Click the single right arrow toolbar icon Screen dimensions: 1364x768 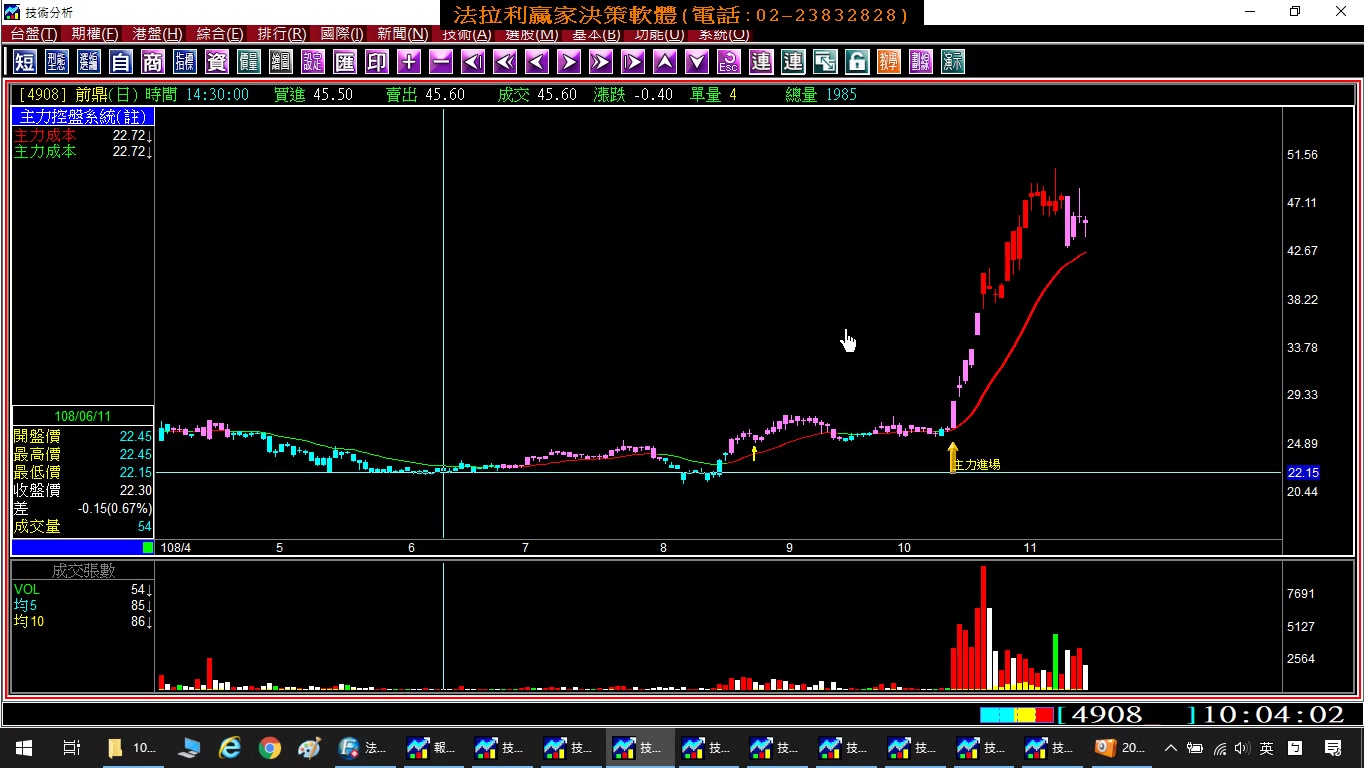(x=569, y=62)
